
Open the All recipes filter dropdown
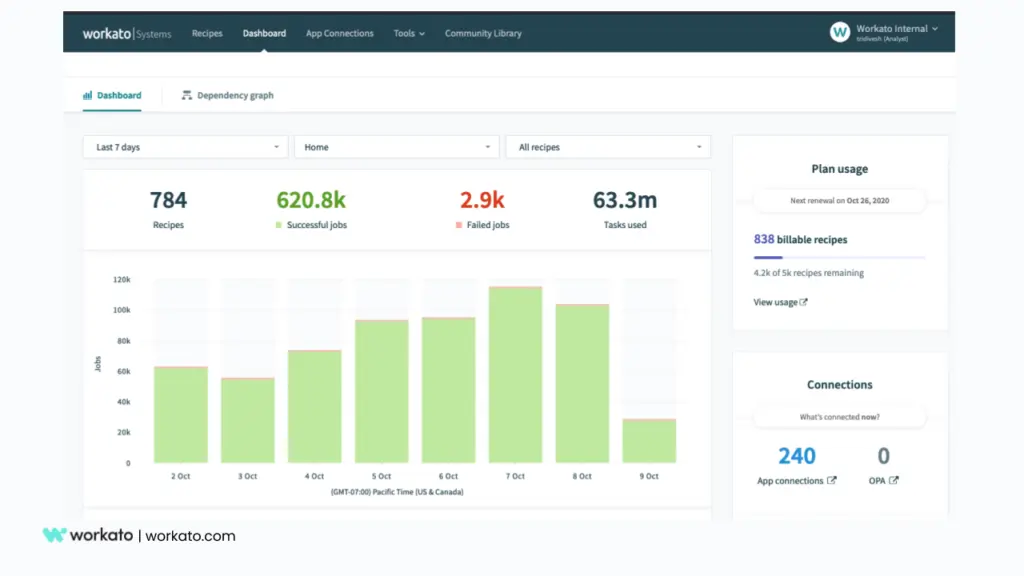tap(608, 147)
